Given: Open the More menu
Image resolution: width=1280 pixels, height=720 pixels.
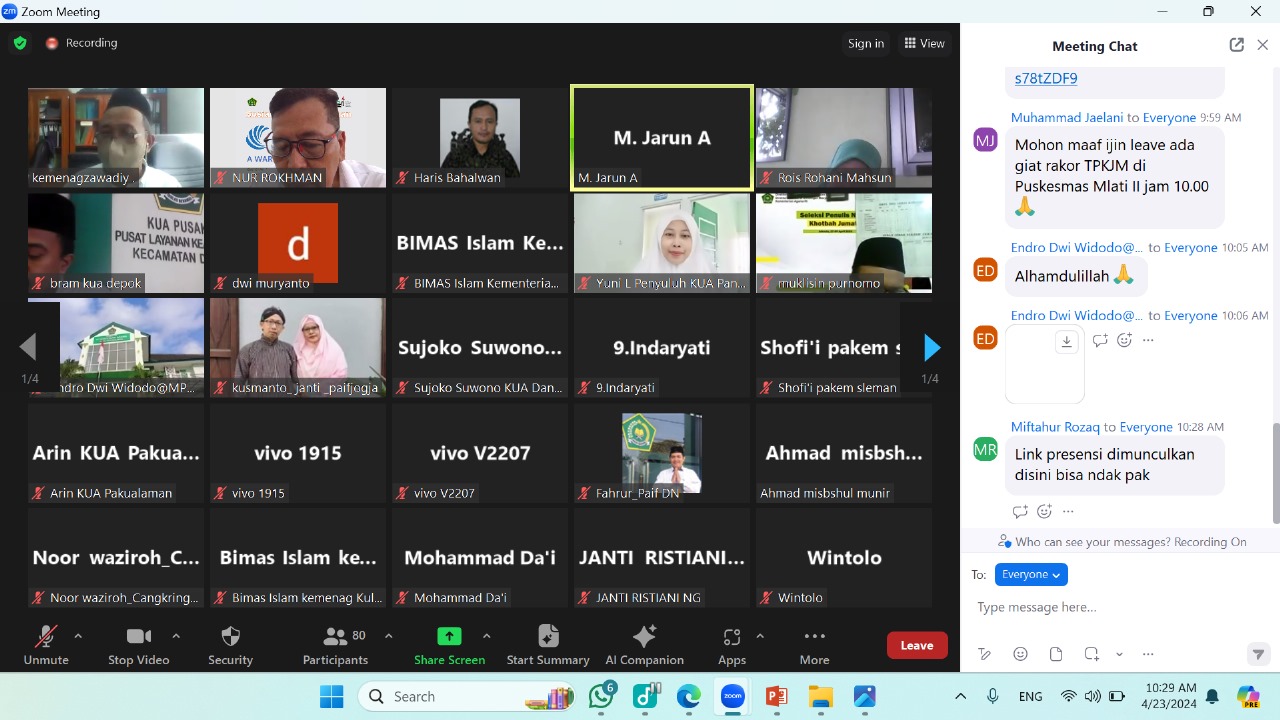Looking at the screenshot, I should click(x=814, y=645).
